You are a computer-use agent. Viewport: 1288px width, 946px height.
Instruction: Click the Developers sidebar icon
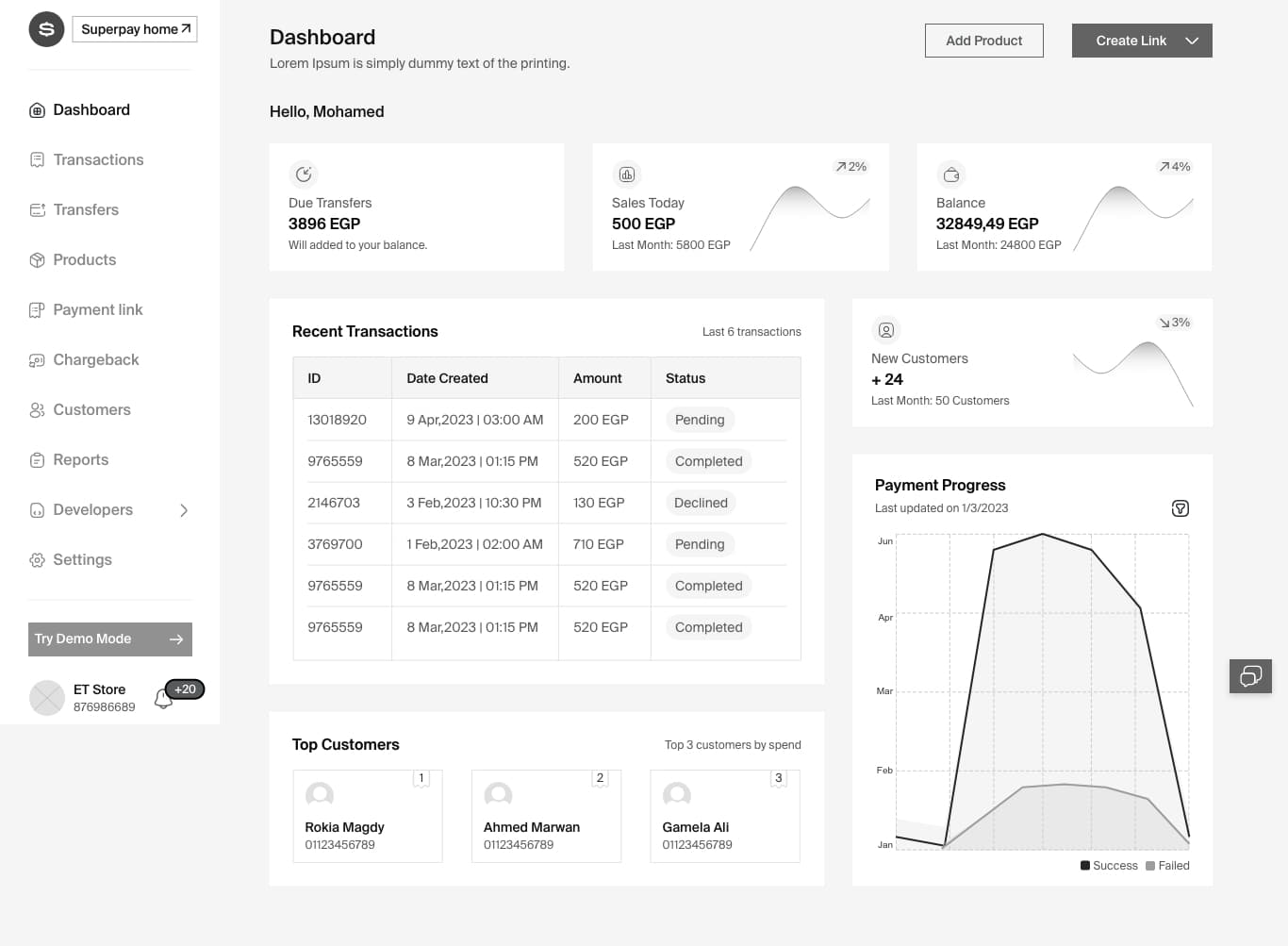[x=37, y=510]
